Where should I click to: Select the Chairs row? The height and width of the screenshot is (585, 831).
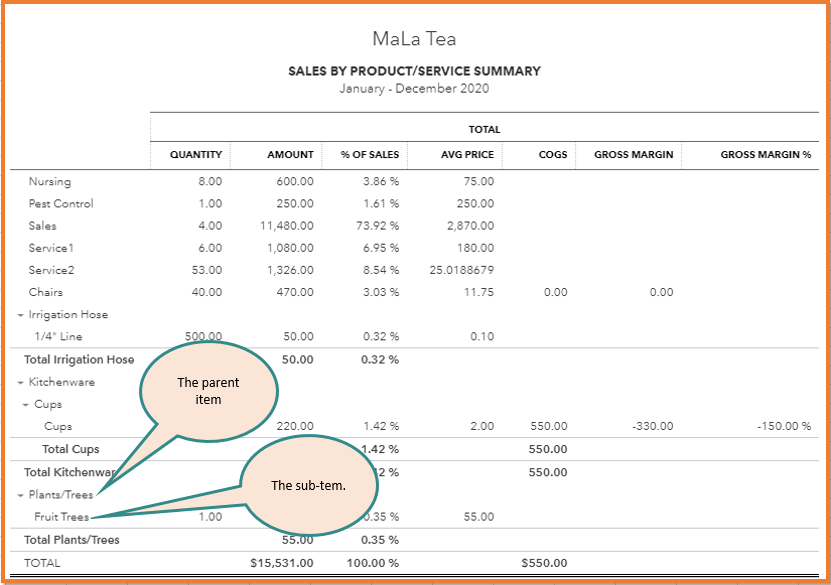tap(46, 292)
